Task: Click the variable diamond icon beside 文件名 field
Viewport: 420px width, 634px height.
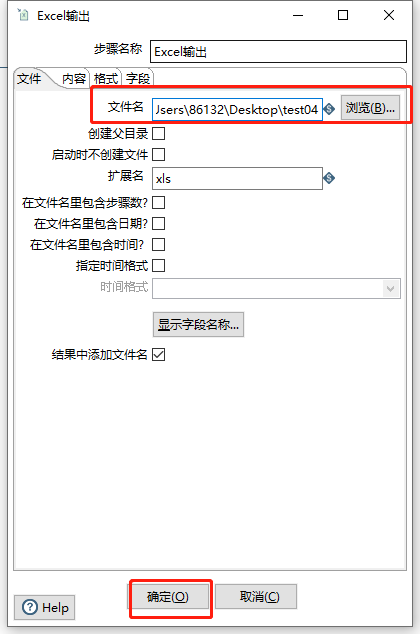Action: point(329,109)
